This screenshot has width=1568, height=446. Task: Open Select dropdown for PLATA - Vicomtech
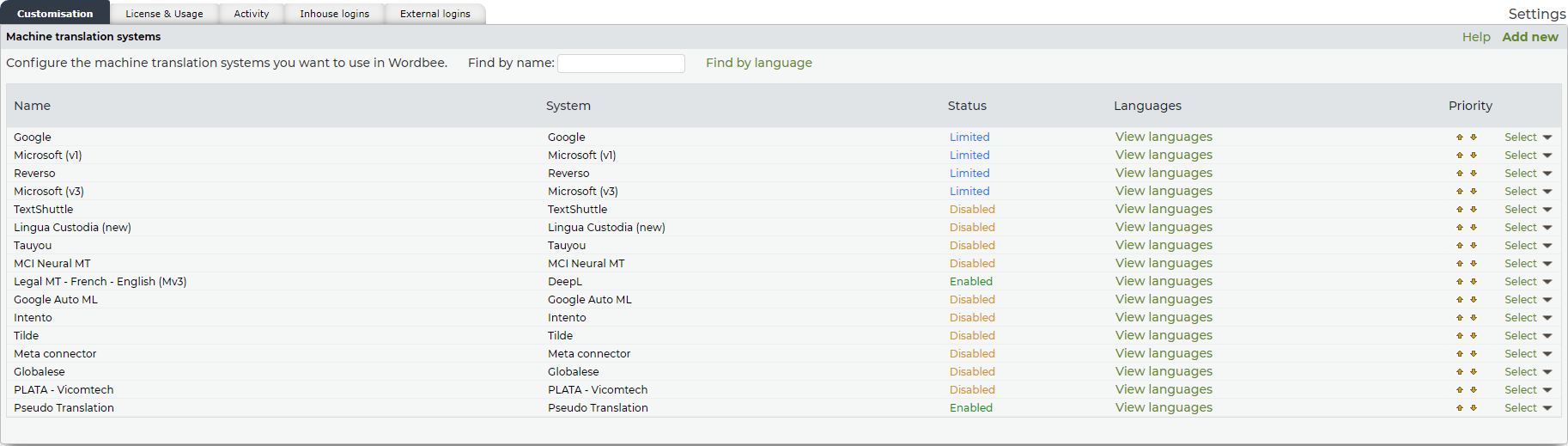[x=1528, y=390]
